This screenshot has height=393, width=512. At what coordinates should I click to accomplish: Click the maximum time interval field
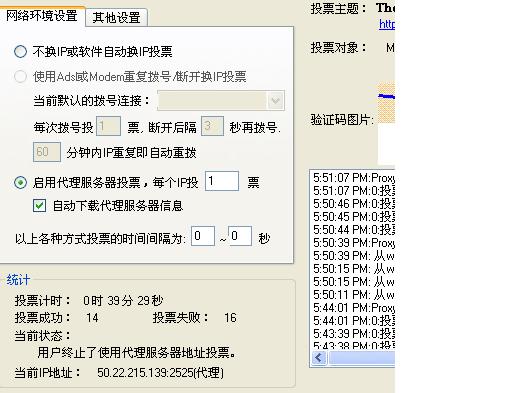click(240, 236)
